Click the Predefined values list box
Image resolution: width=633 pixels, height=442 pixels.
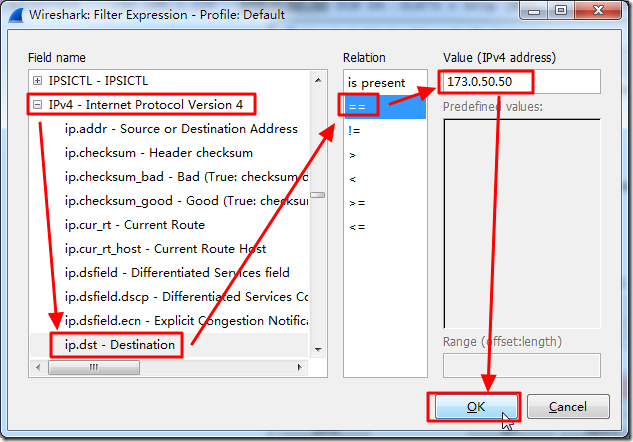(x=522, y=224)
